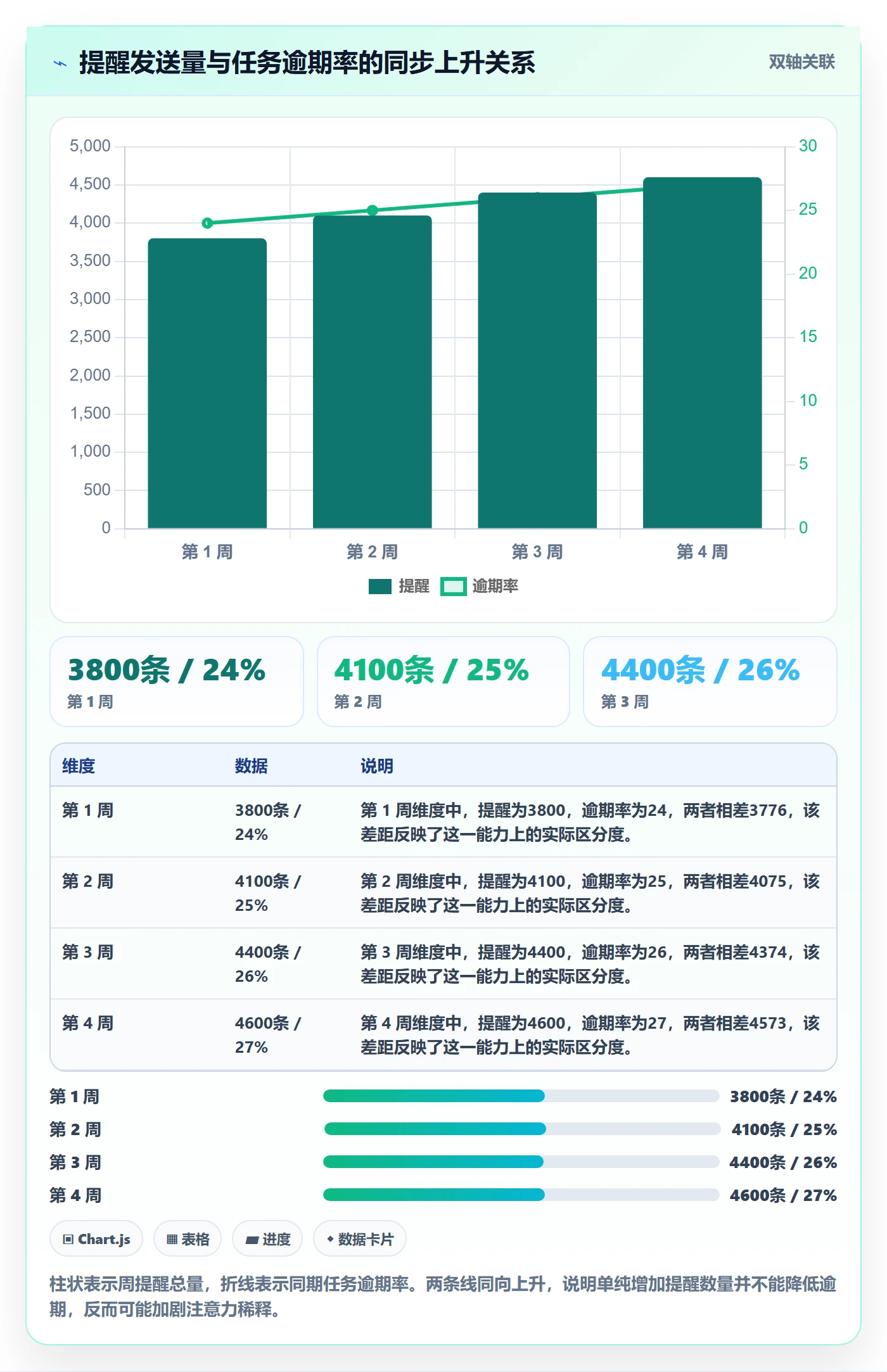Click the 第 1 周 overdue-rate line point

[x=207, y=223]
